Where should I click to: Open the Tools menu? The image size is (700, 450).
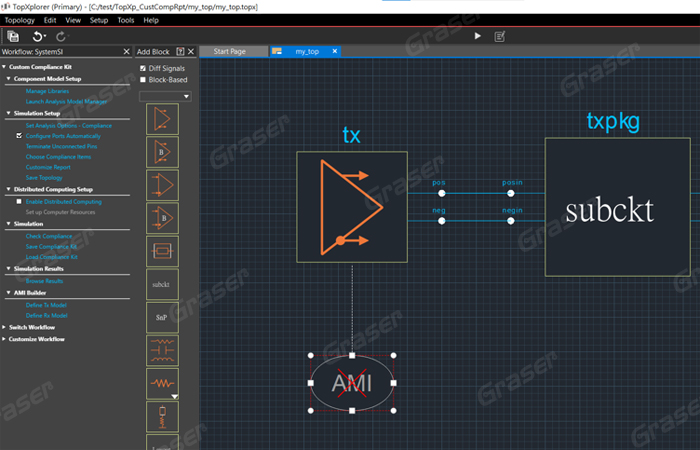126,20
